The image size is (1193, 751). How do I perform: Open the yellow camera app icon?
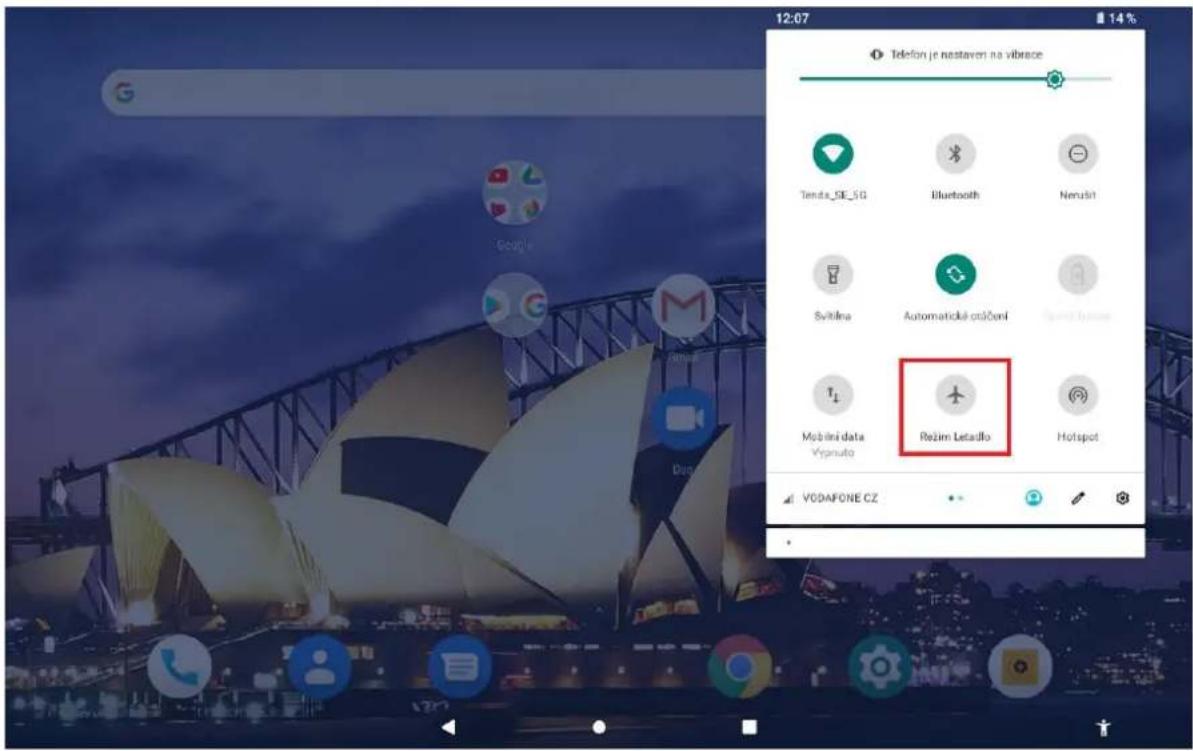tap(1020, 667)
